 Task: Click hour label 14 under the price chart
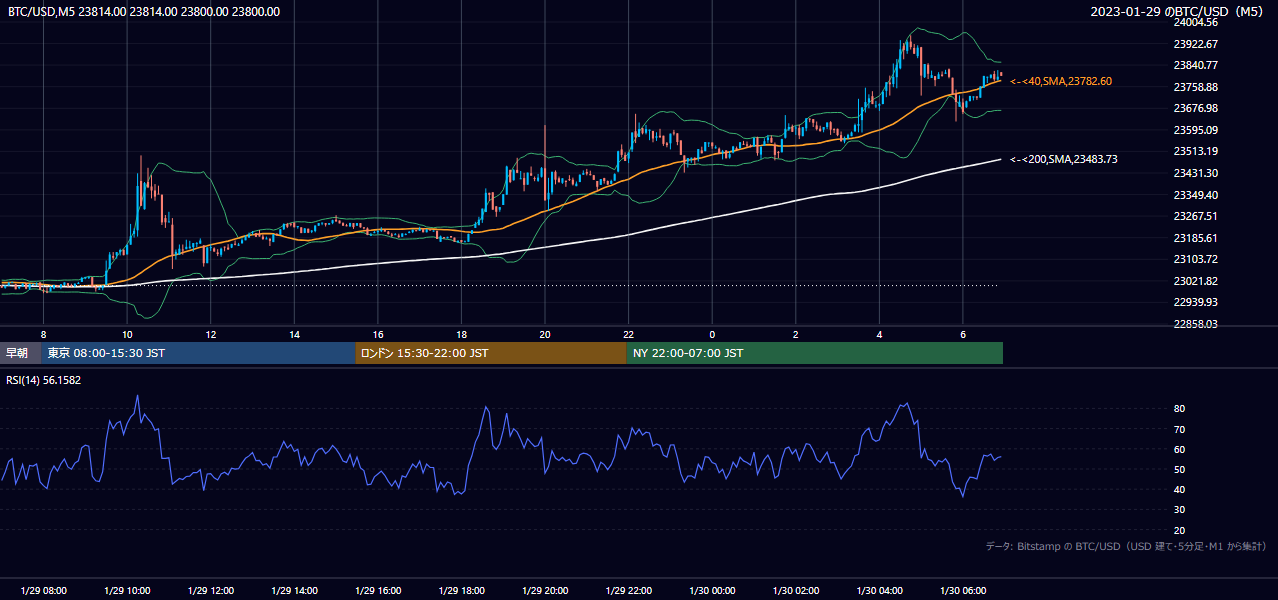point(294,334)
